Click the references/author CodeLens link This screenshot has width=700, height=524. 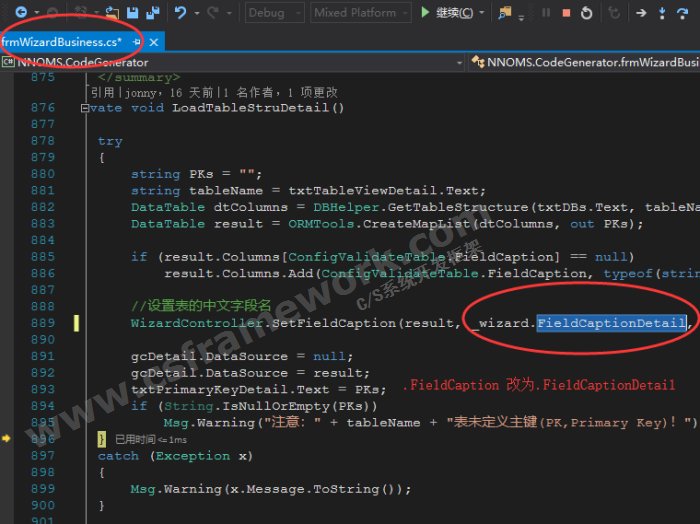pos(213,92)
